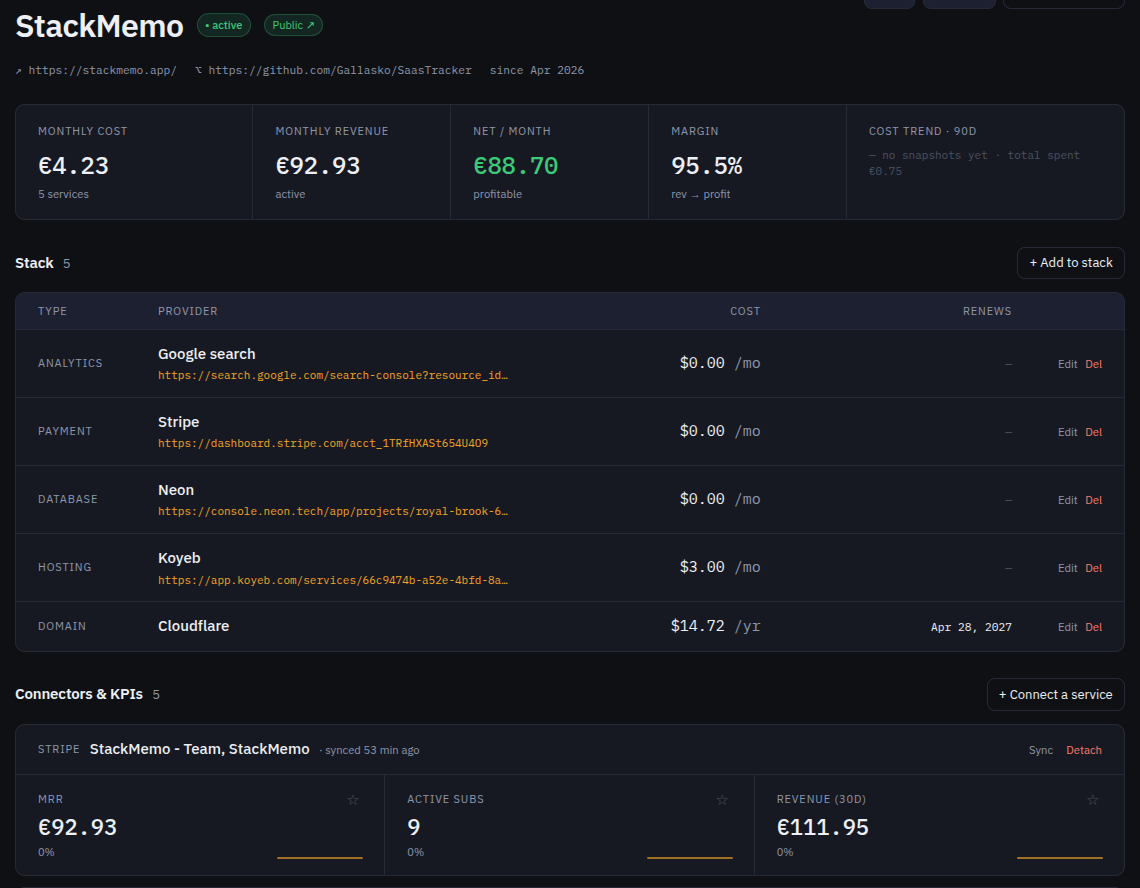Open the Public project page badge
The width and height of the screenshot is (1140, 888).
[x=293, y=25]
